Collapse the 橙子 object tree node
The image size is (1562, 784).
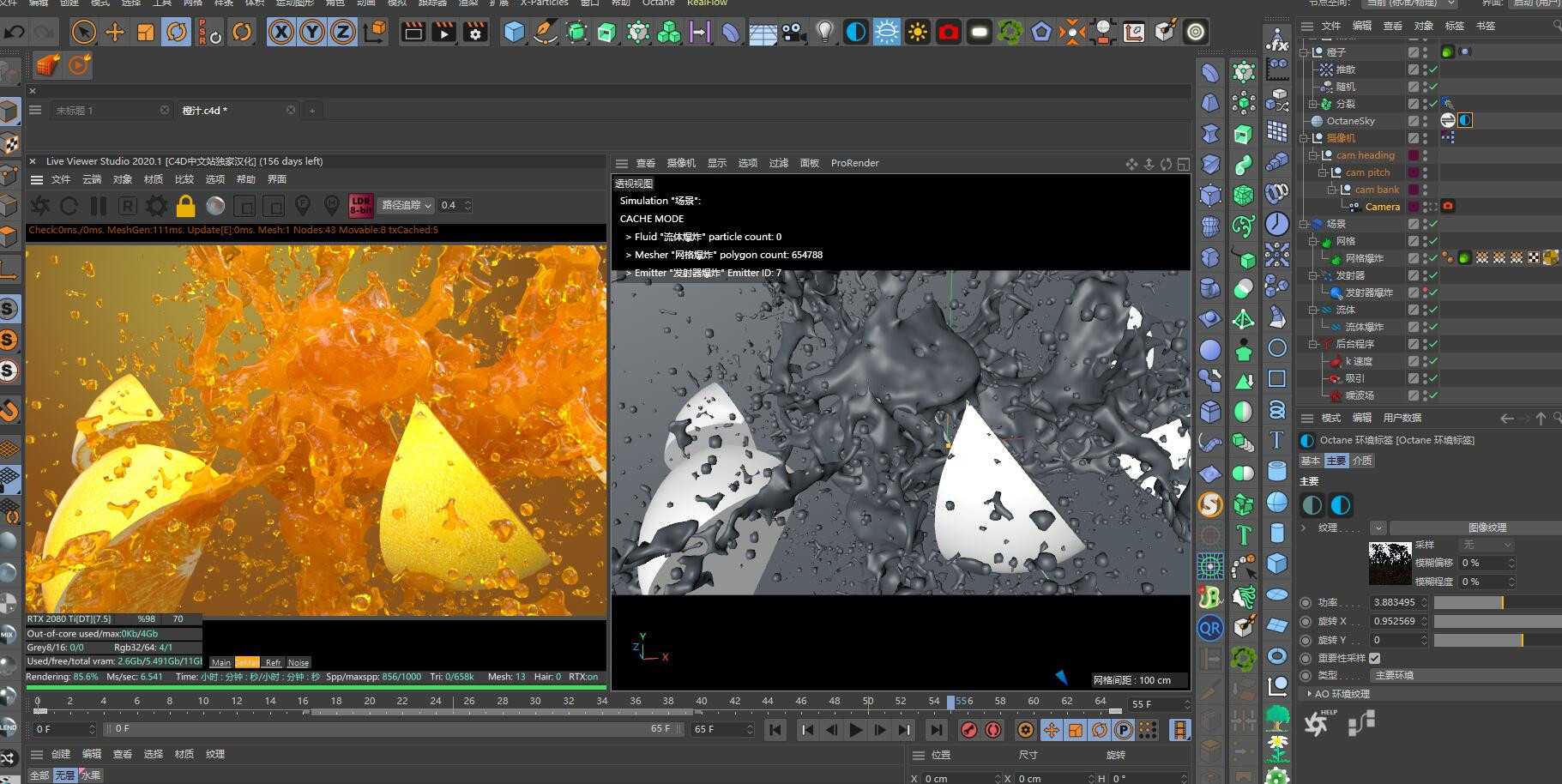1305,52
